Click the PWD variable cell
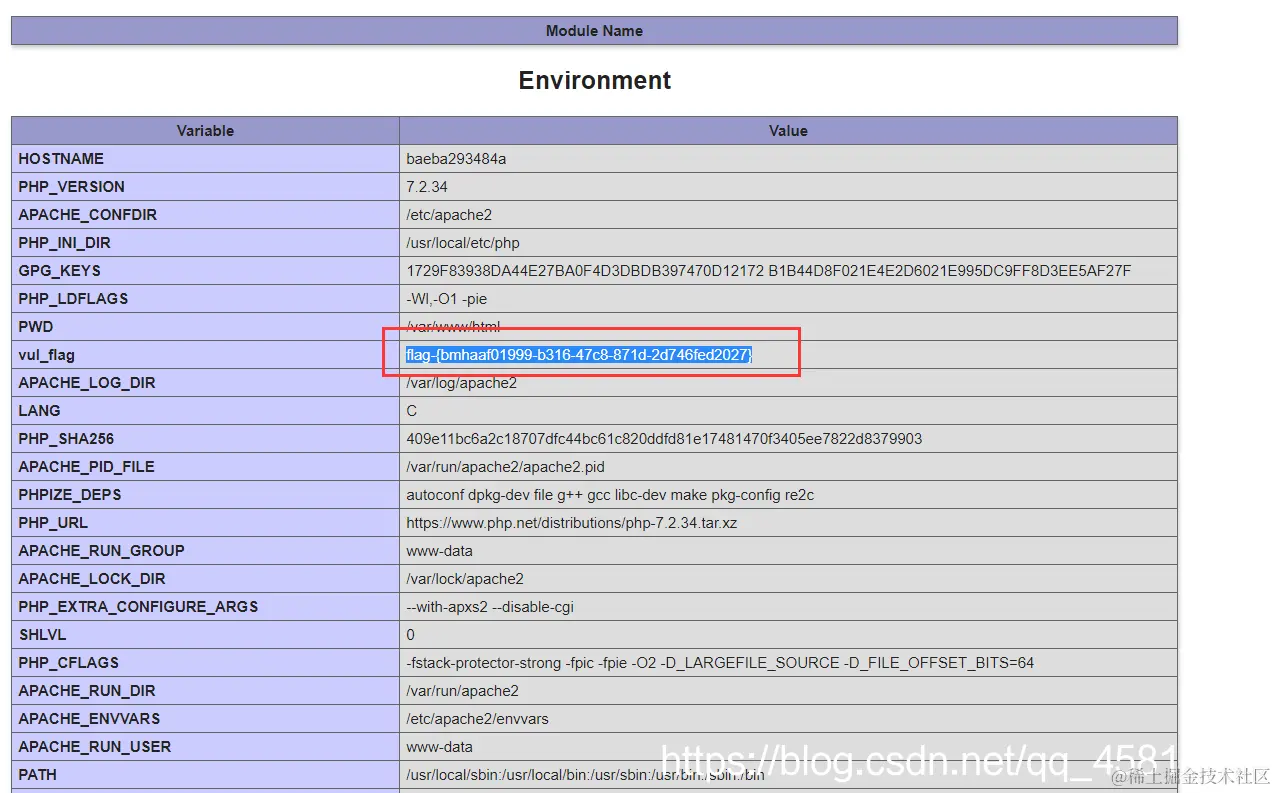Viewport: 1277px width, 793px height. [205, 327]
